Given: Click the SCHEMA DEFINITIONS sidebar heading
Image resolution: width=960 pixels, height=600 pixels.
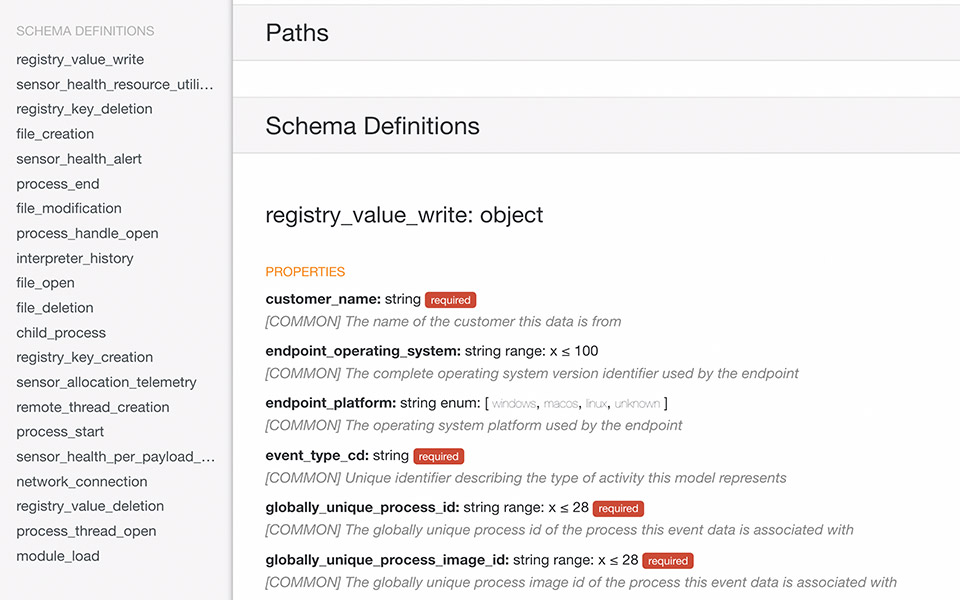Looking at the screenshot, I should 85,31.
